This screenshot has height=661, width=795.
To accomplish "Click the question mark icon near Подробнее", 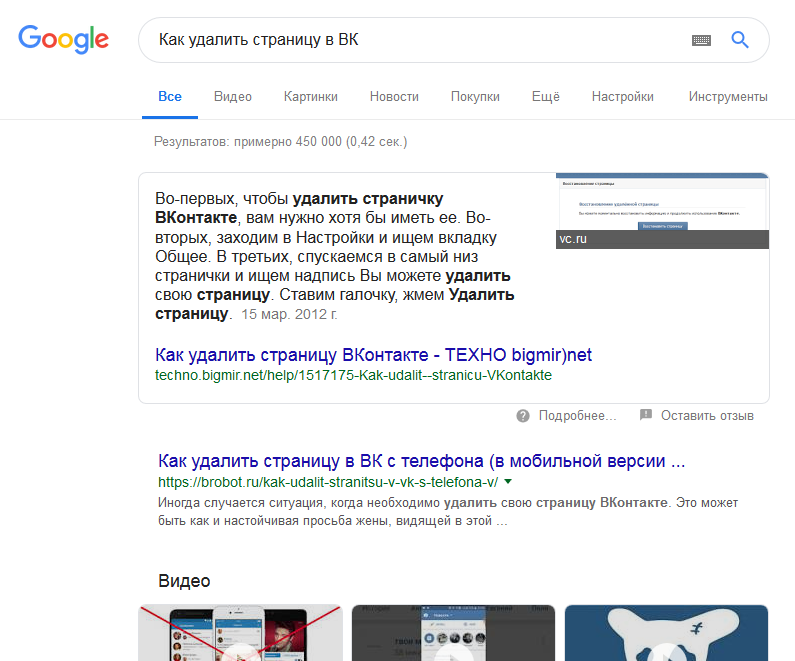I will click(523, 416).
